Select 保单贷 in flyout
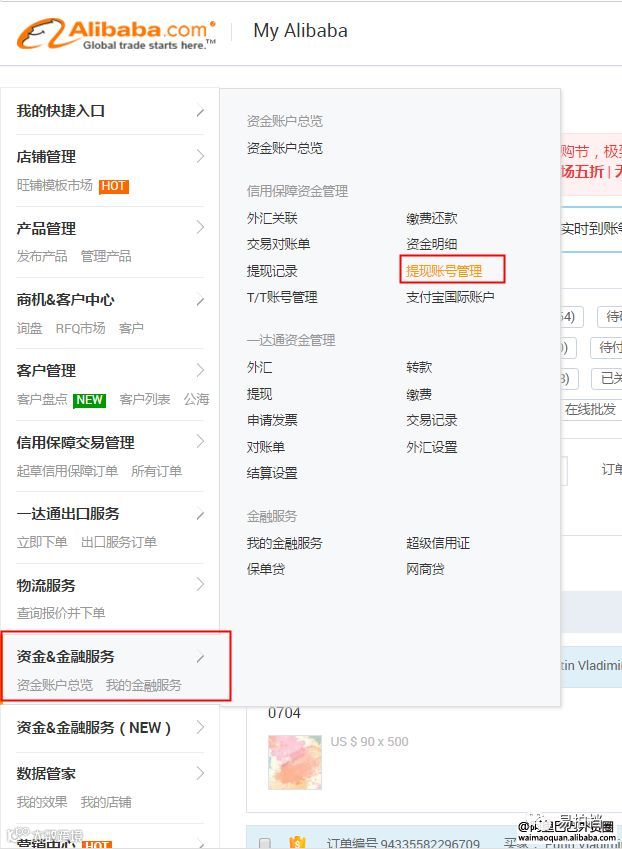 [265, 569]
